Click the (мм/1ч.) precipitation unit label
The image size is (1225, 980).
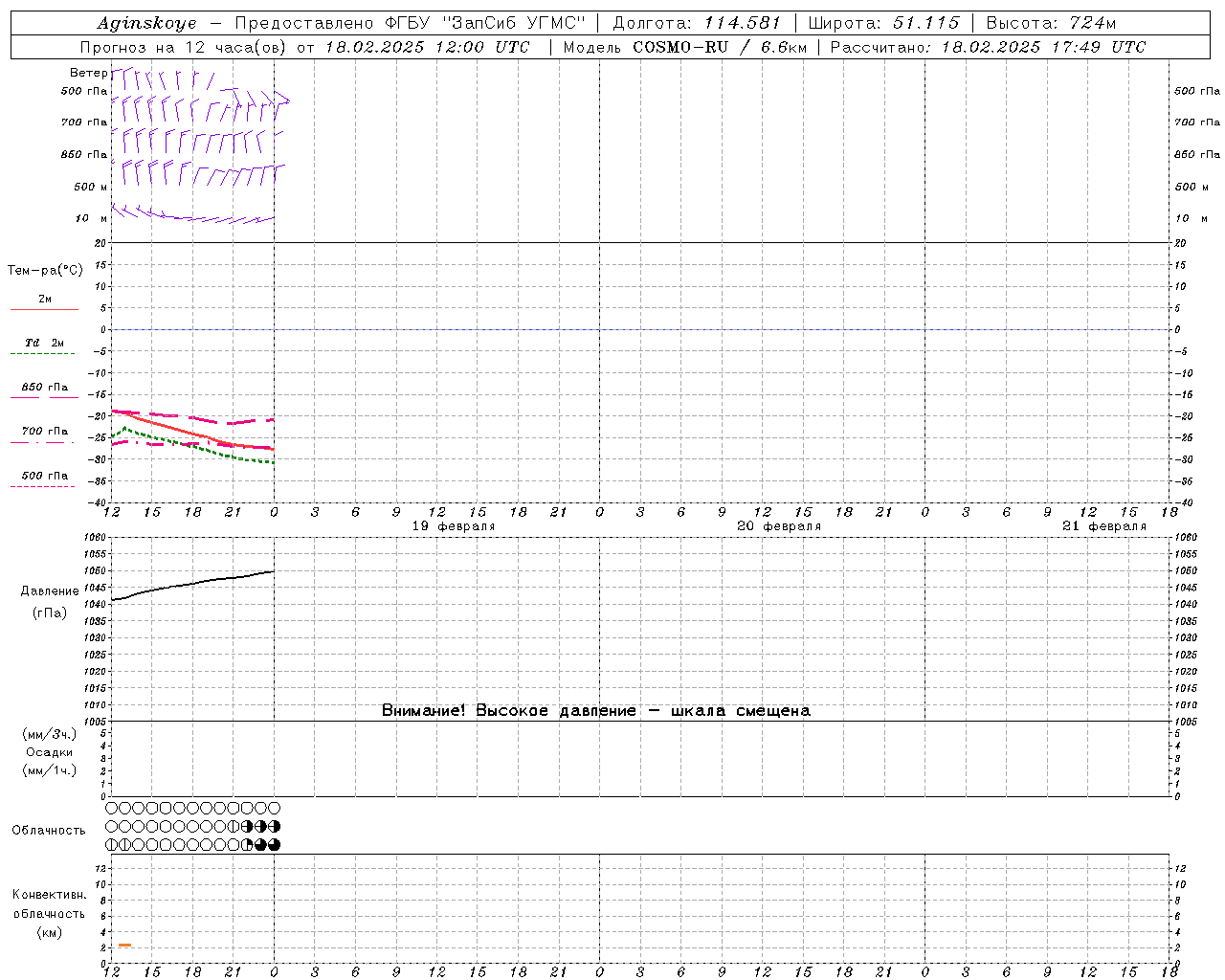click(x=50, y=770)
